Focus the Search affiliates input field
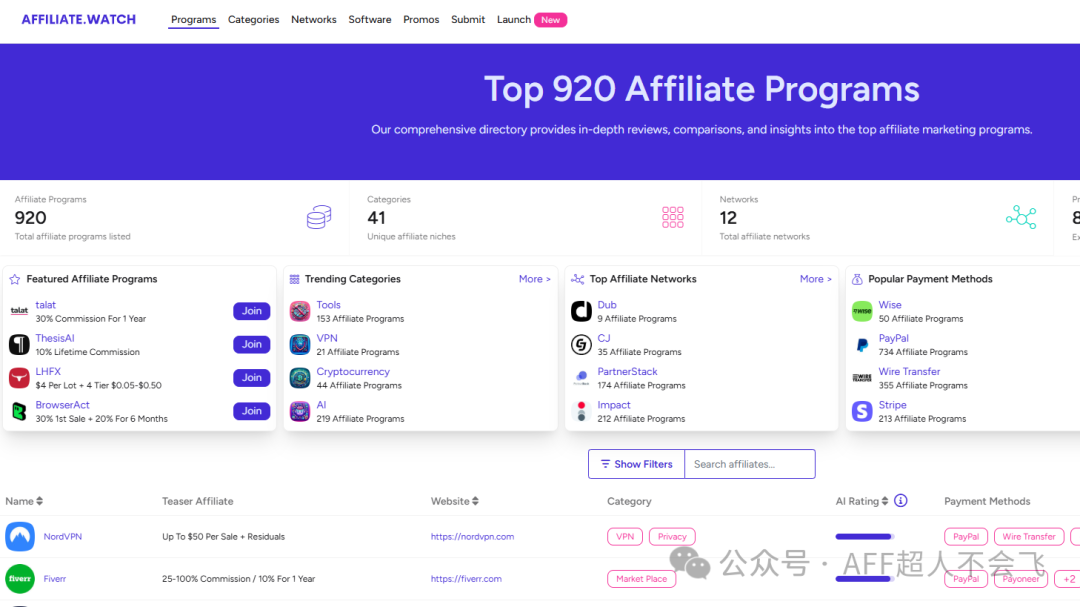This screenshot has height=607, width=1080. 750,464
